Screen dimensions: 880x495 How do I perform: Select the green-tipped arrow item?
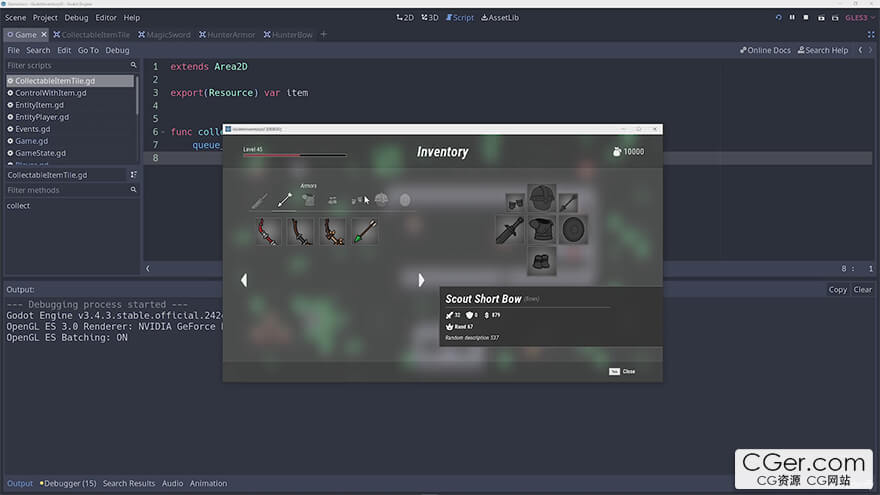tap(365, 231)
